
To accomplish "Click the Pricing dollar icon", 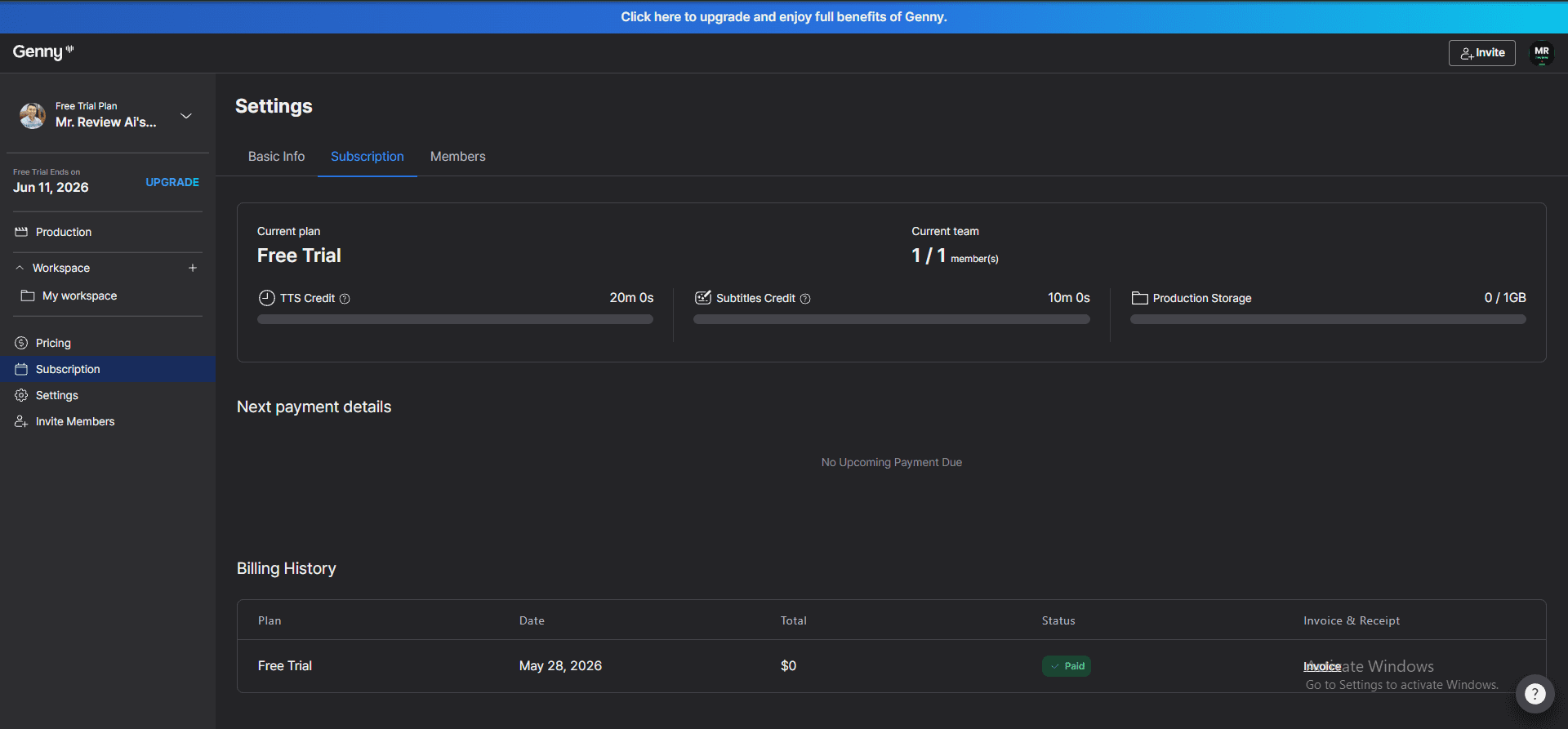I will click(x=21, y=343).
